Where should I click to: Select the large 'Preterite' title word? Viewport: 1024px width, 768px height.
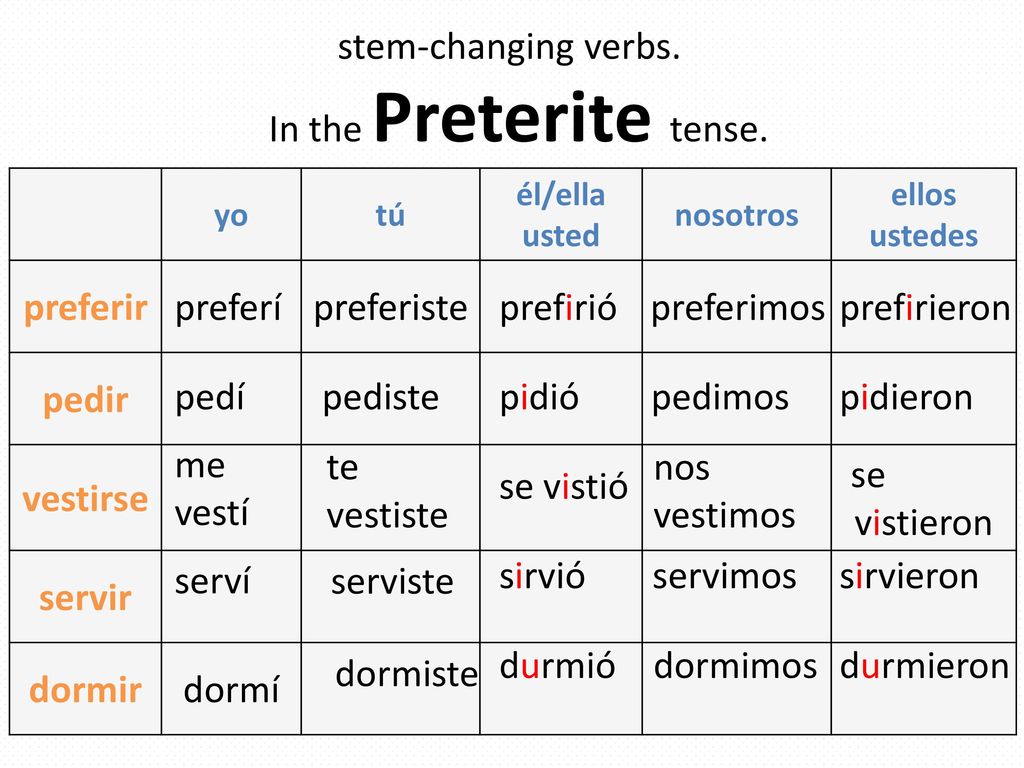(513, 118)
